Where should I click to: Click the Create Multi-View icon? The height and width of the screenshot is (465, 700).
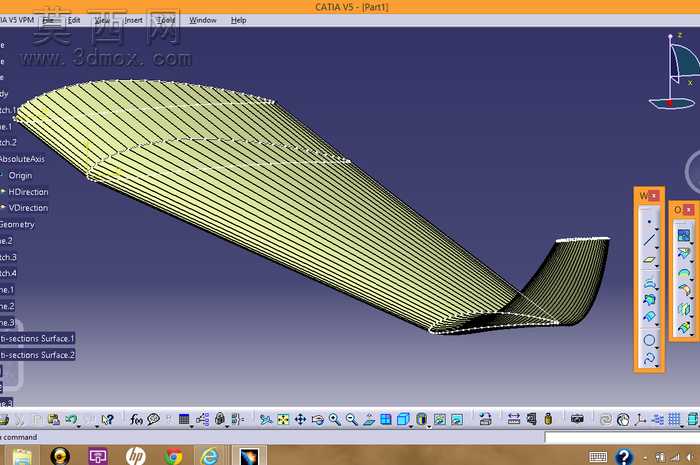click(x=386, y=419)
